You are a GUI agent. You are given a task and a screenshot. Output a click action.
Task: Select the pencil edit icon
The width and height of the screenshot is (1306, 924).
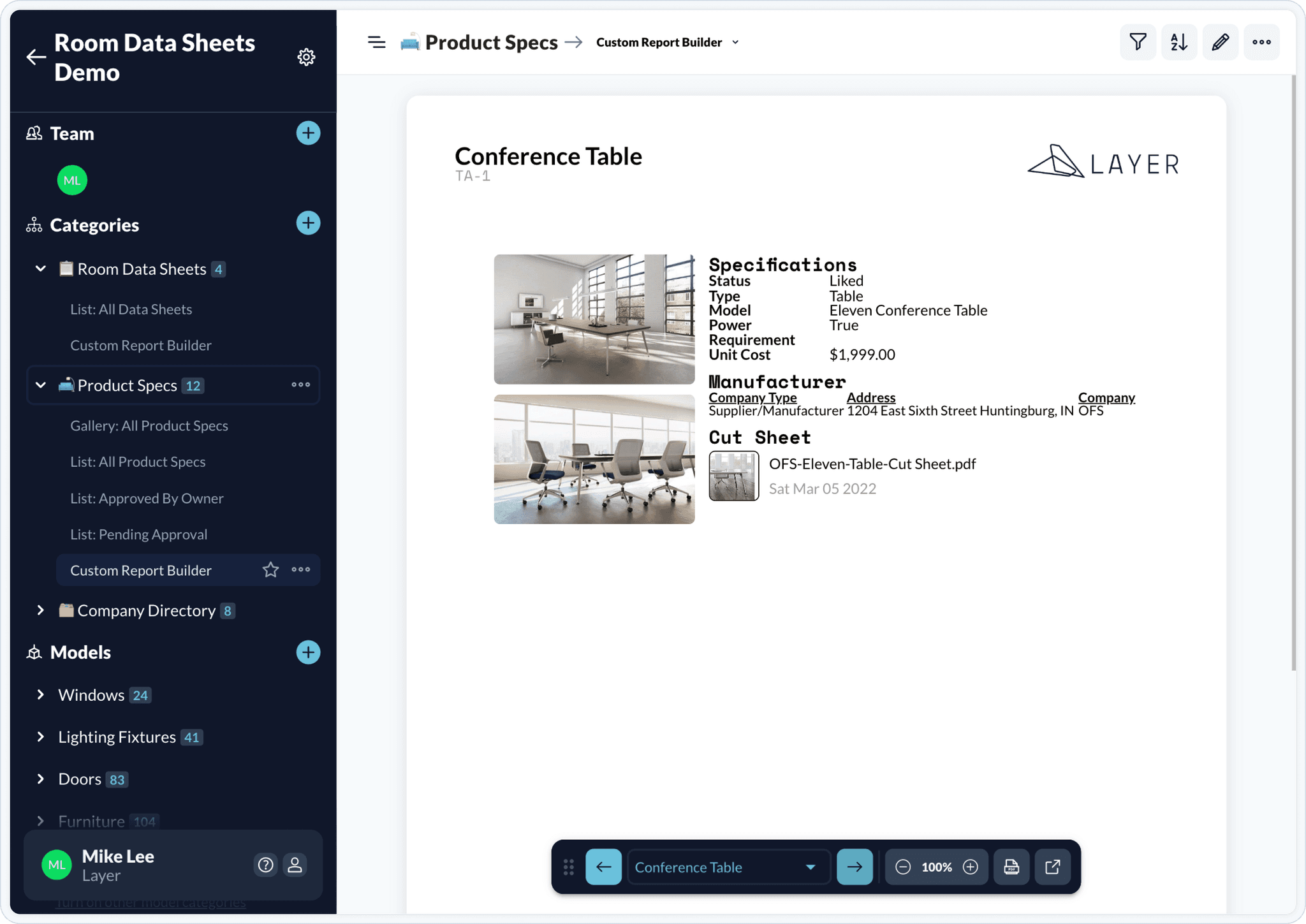pyautogui.click(x=1220, y=41)
